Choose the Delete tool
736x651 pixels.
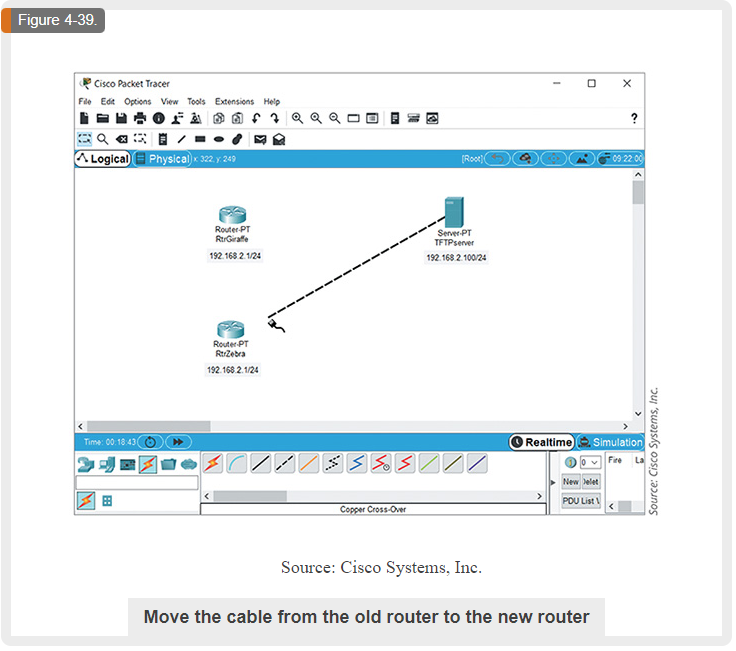pyautogui.click(x=122, y=139)
